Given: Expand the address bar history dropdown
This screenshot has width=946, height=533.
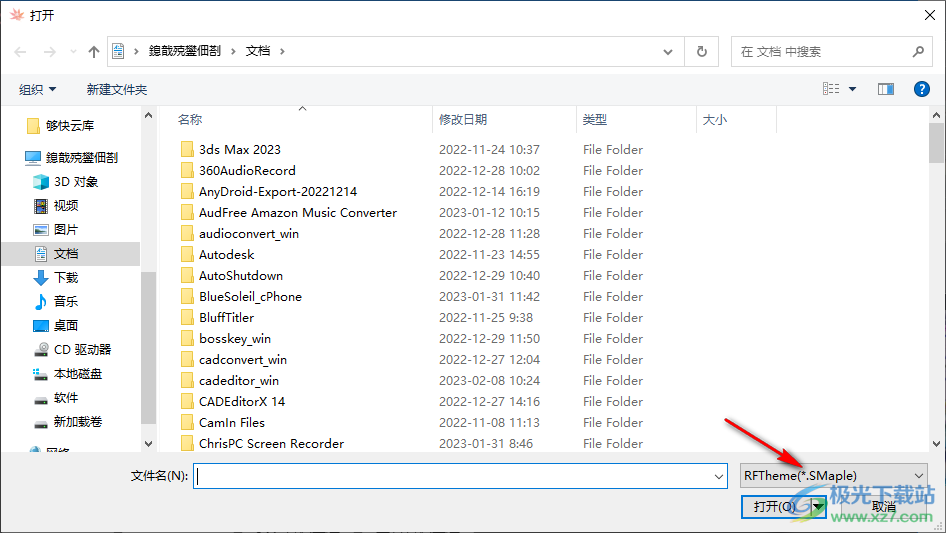Looking at the screenshot, I should [668, 52].
